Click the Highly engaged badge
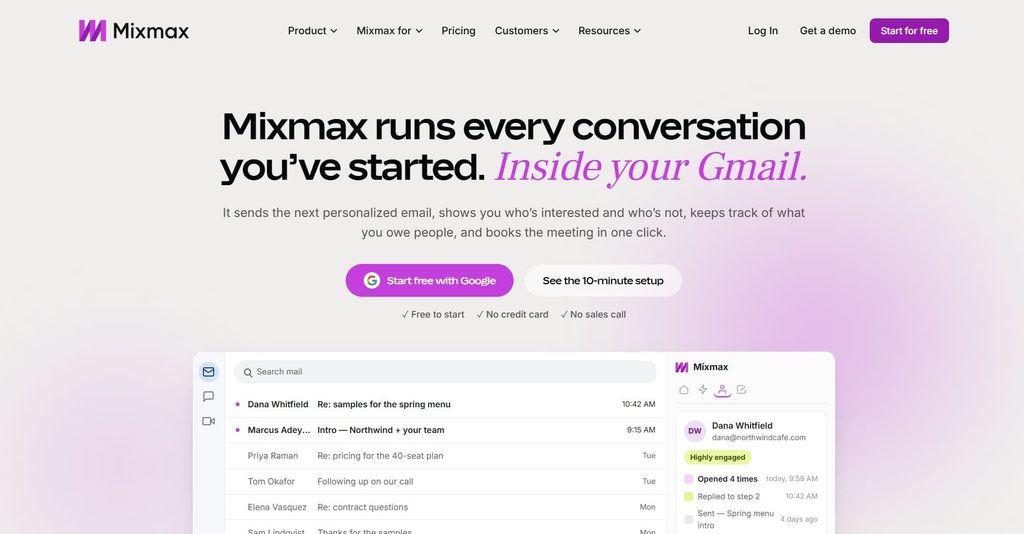 click(718, 457)
